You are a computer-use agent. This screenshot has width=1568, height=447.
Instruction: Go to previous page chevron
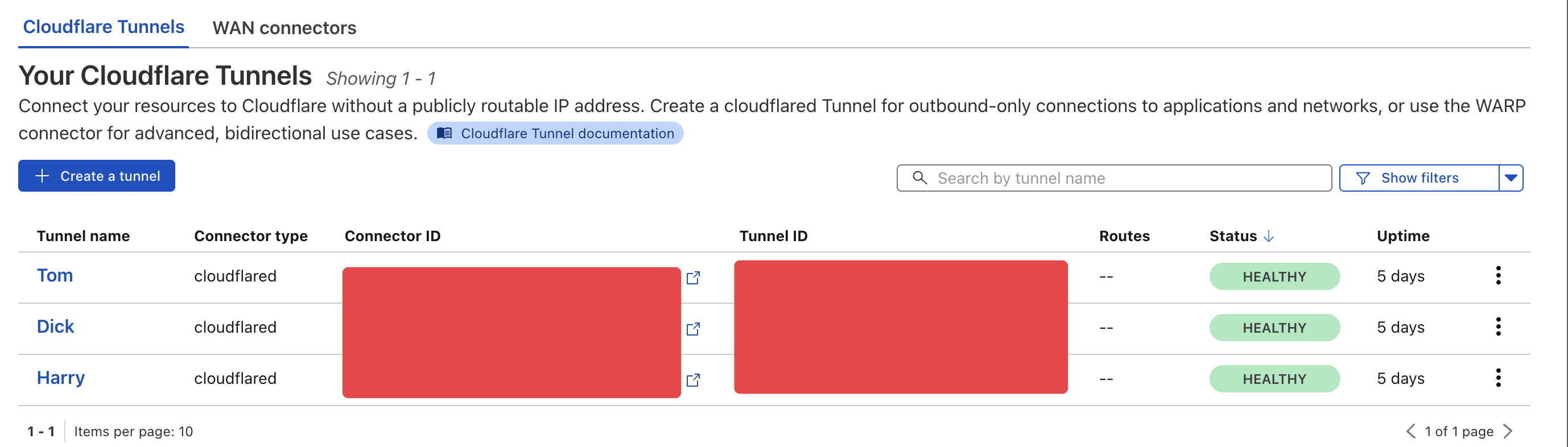(x=1410, y=431)
